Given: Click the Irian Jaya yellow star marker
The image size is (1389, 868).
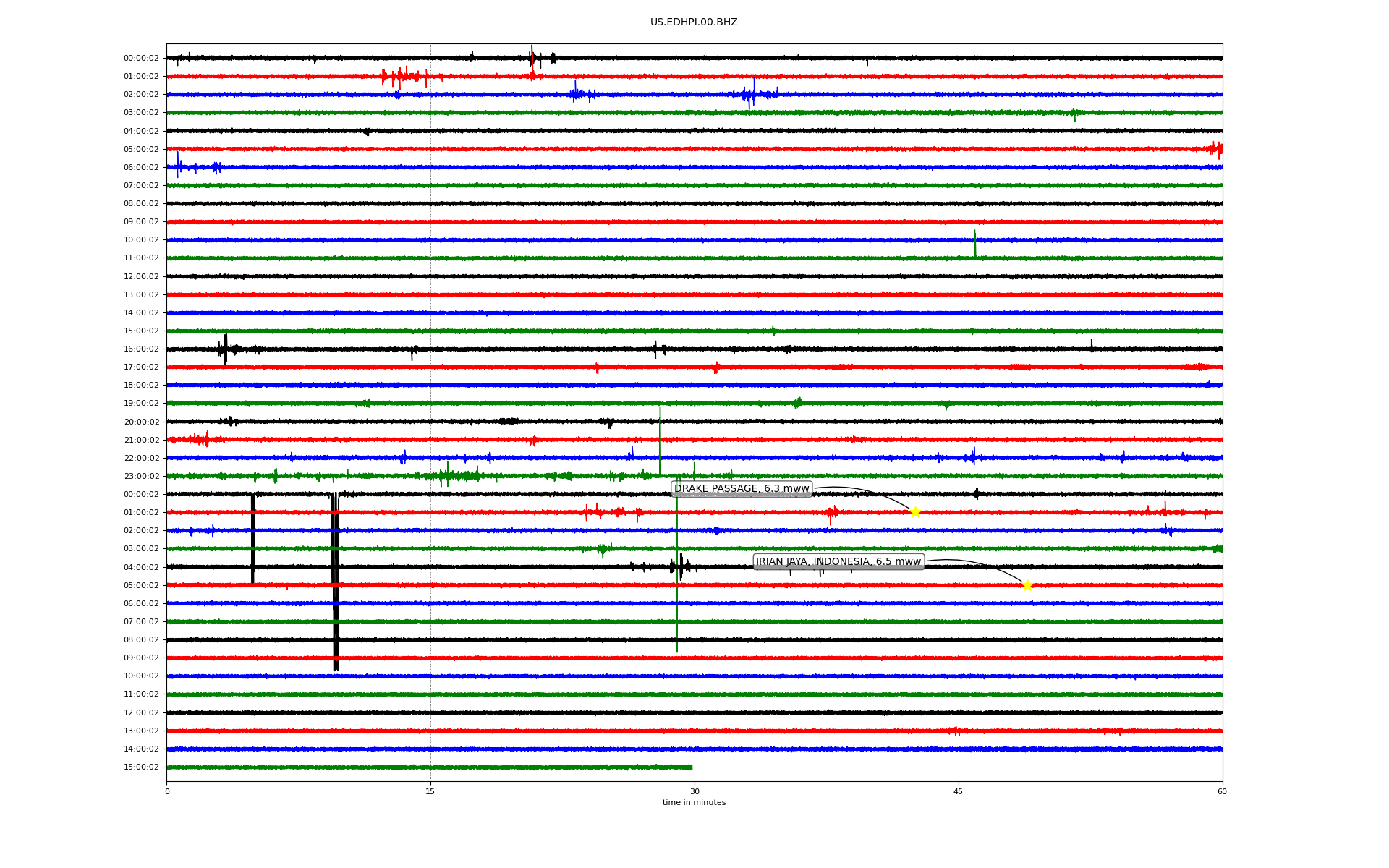Looking at the screenshot, I should 1027,585.
